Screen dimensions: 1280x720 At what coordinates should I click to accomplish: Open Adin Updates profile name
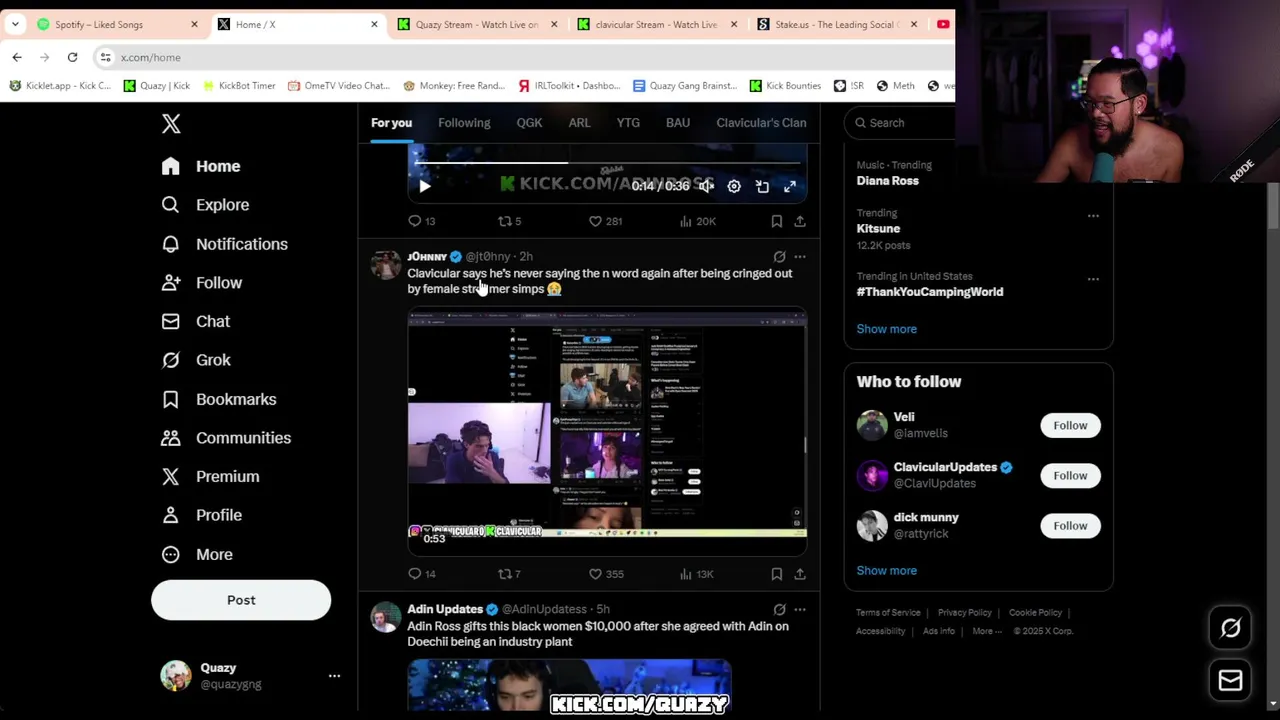click(445, 609)
